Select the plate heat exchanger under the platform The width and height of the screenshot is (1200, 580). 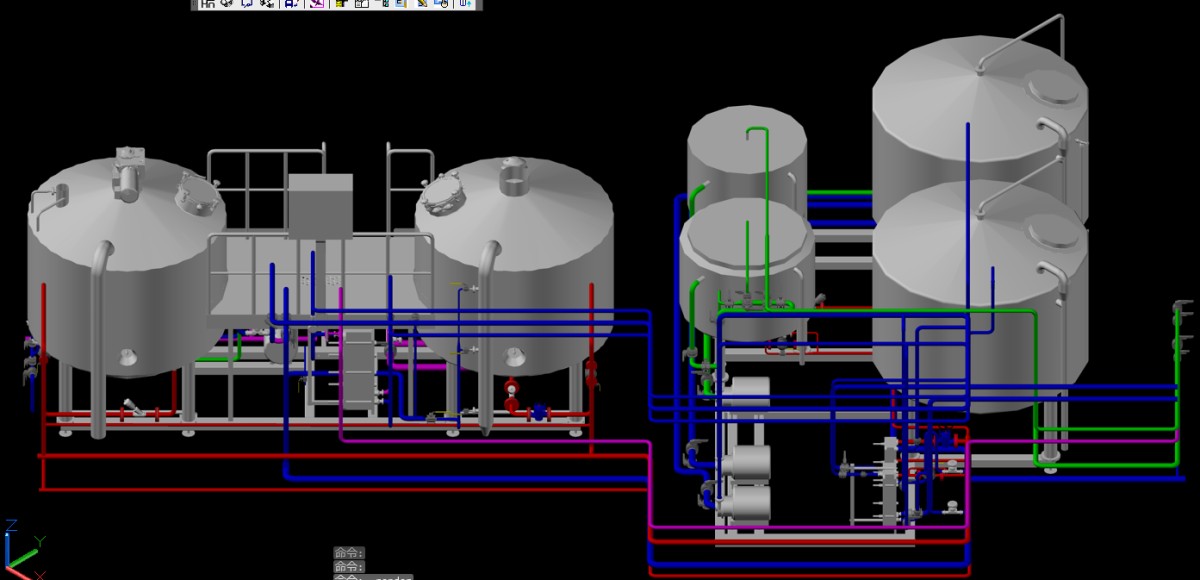click(x=357, y=370)
